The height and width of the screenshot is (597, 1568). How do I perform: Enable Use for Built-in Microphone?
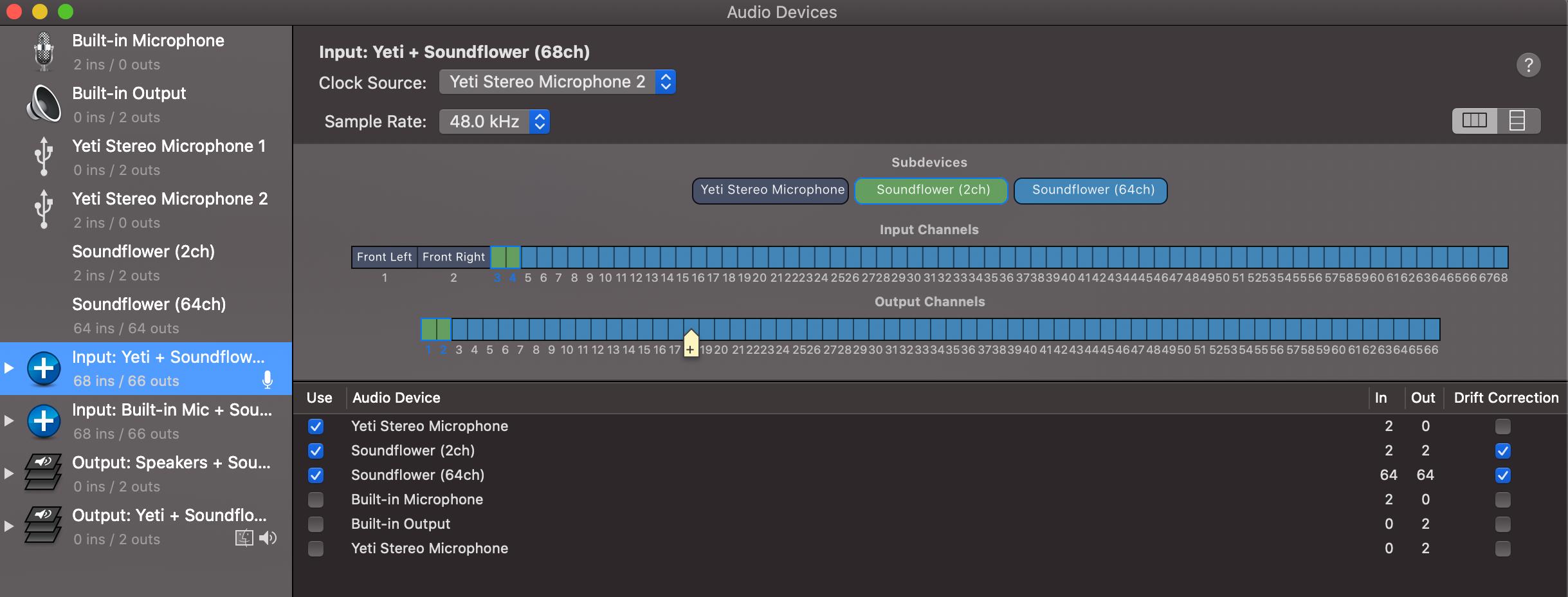pyautogui.click(x=316, y=500)
